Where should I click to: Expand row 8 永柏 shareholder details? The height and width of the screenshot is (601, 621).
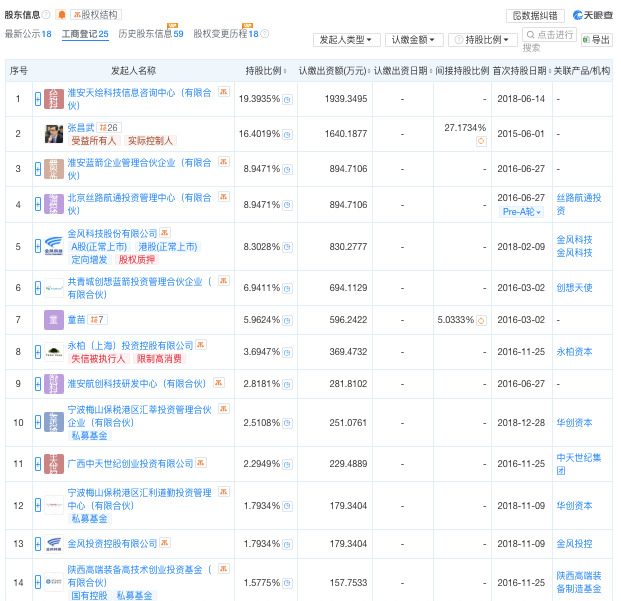[37, 352]
